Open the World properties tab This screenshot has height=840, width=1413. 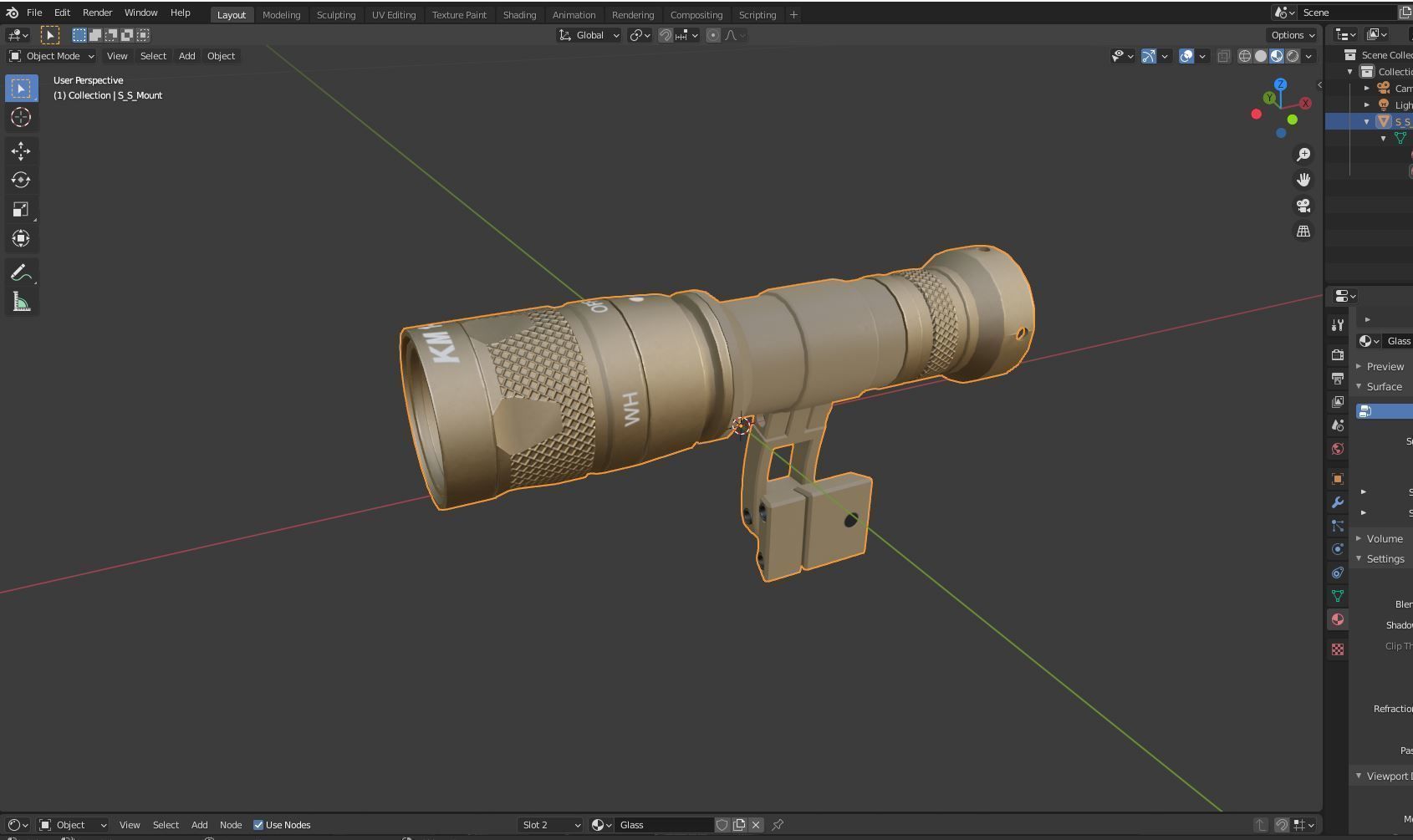(x=1338, y=449)
